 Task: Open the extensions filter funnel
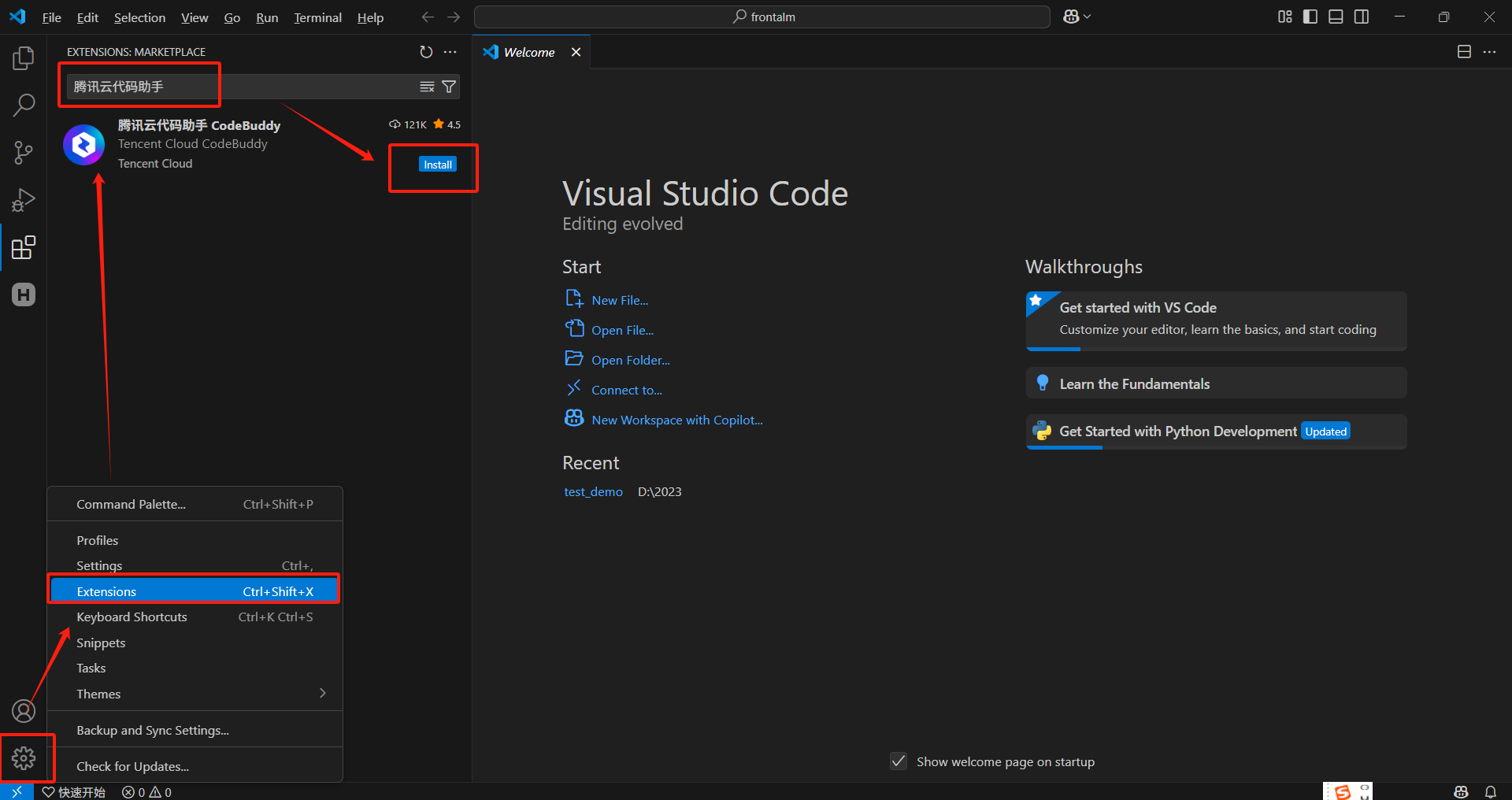[x=449, y=87]
